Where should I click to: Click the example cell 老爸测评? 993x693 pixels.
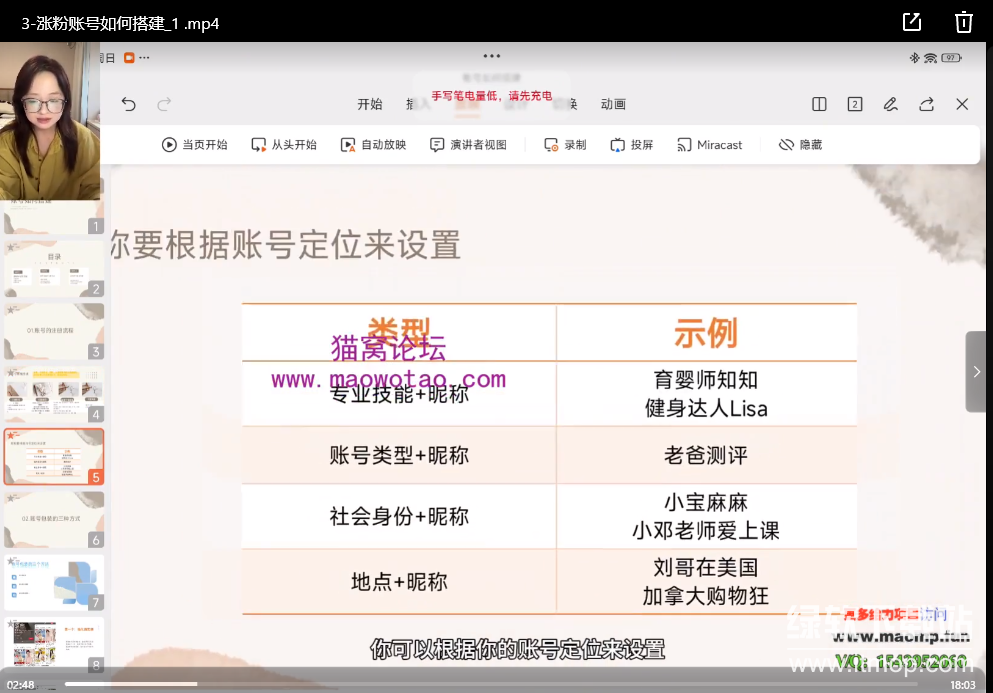(706, 455)
